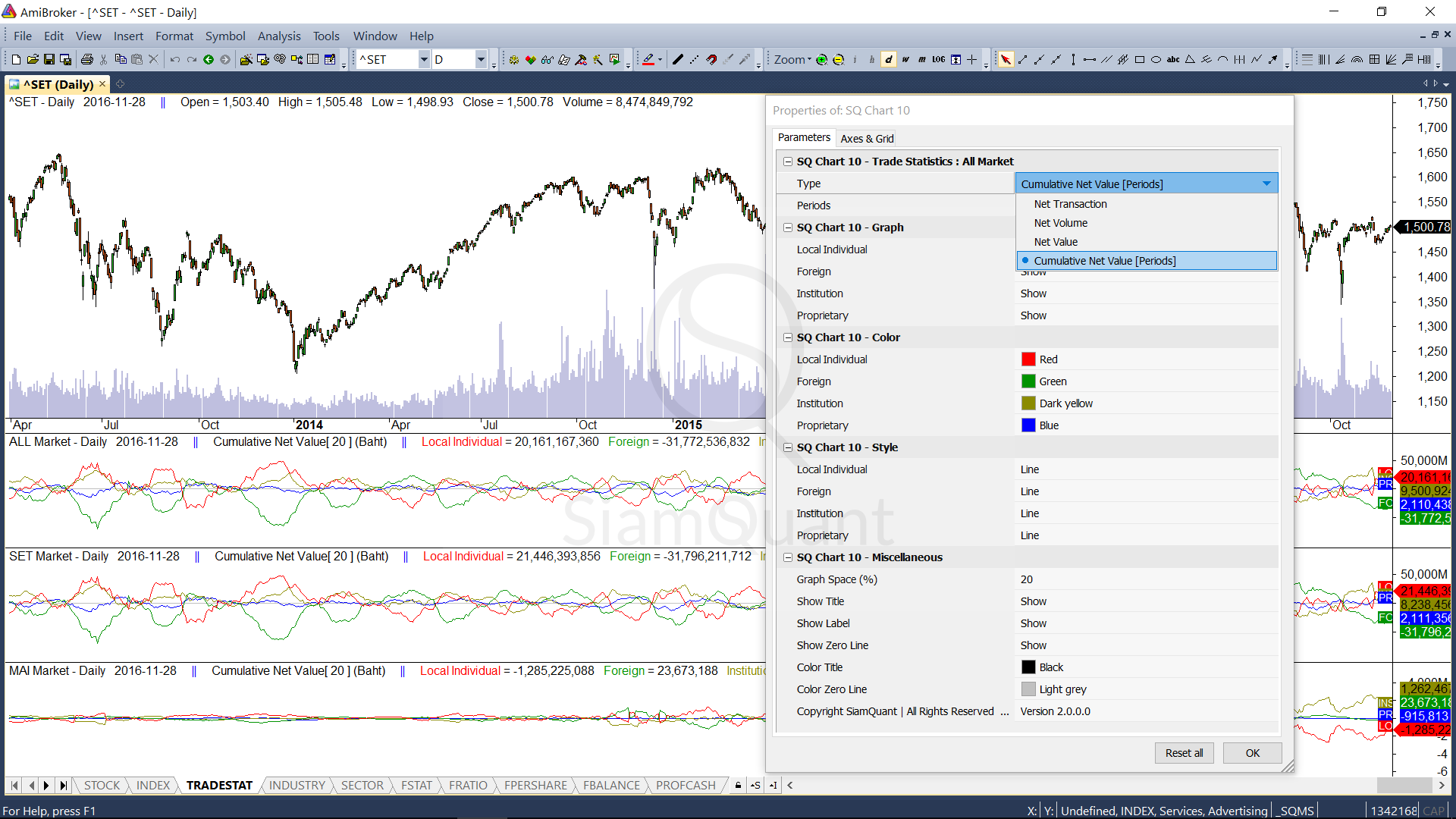
Task: Open the Analysis menu
Action: click(x=278, y=36)
